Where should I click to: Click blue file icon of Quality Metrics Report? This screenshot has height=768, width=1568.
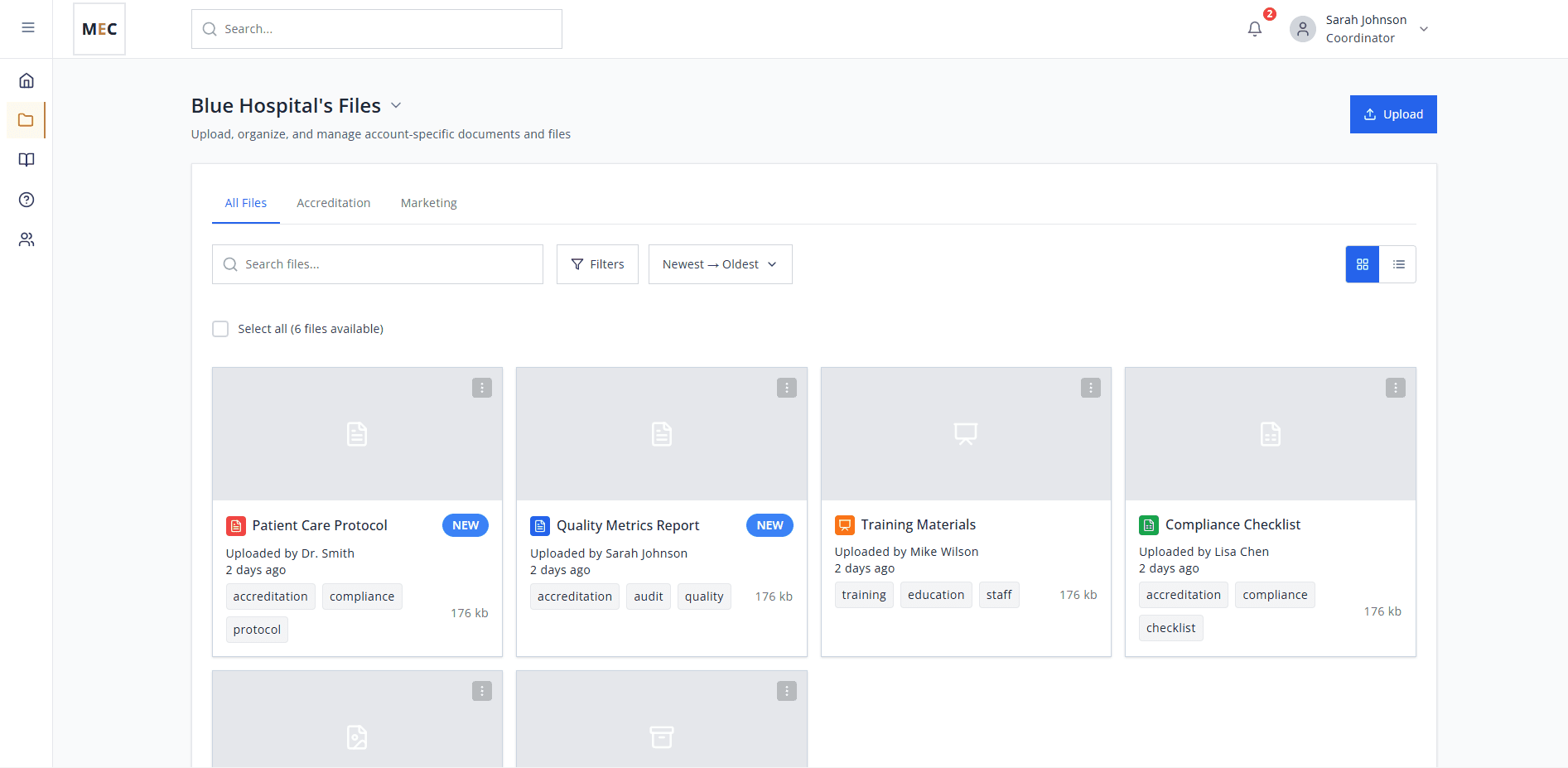(540, 526)
